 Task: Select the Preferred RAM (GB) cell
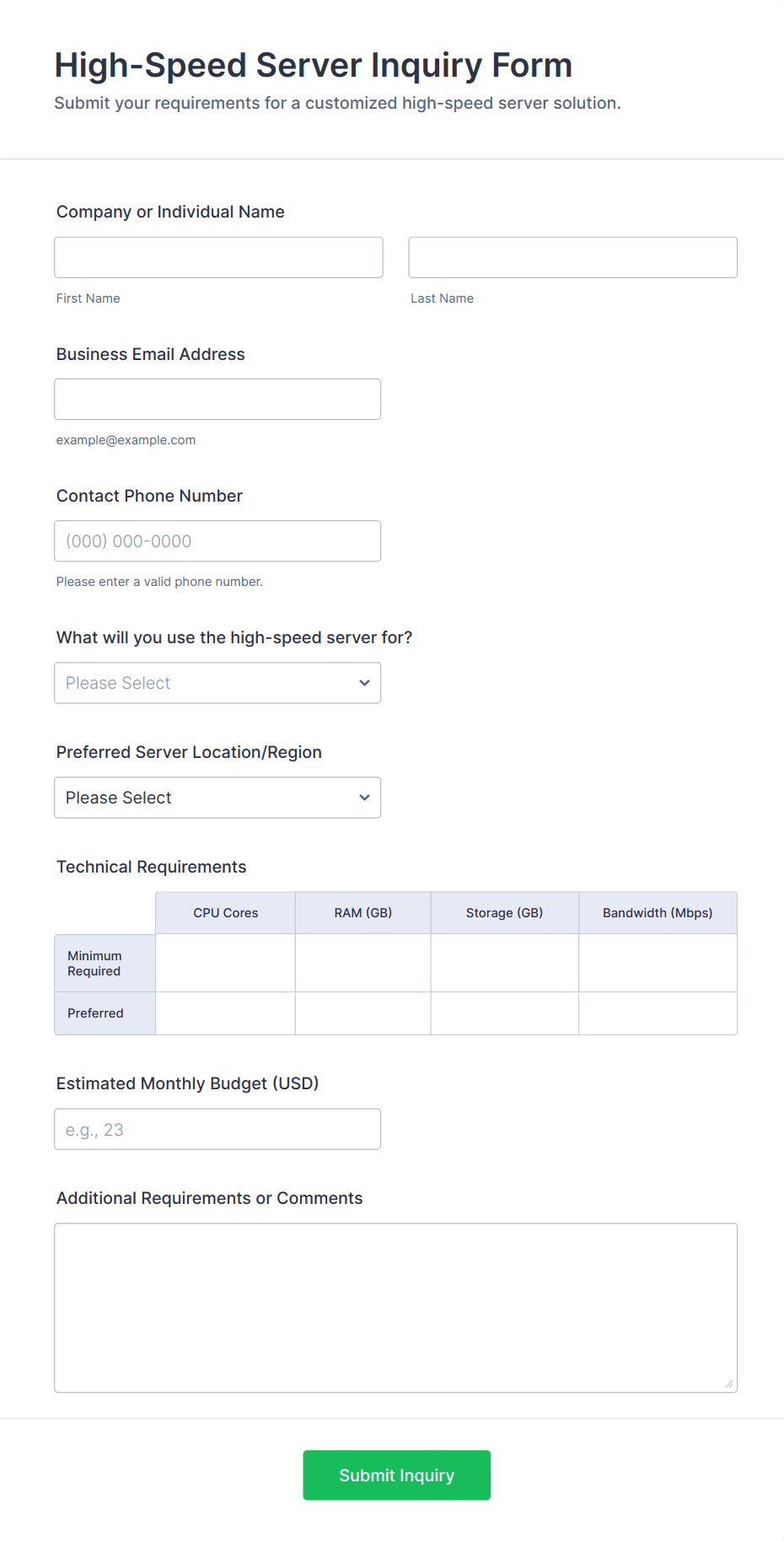[363, 1013]
